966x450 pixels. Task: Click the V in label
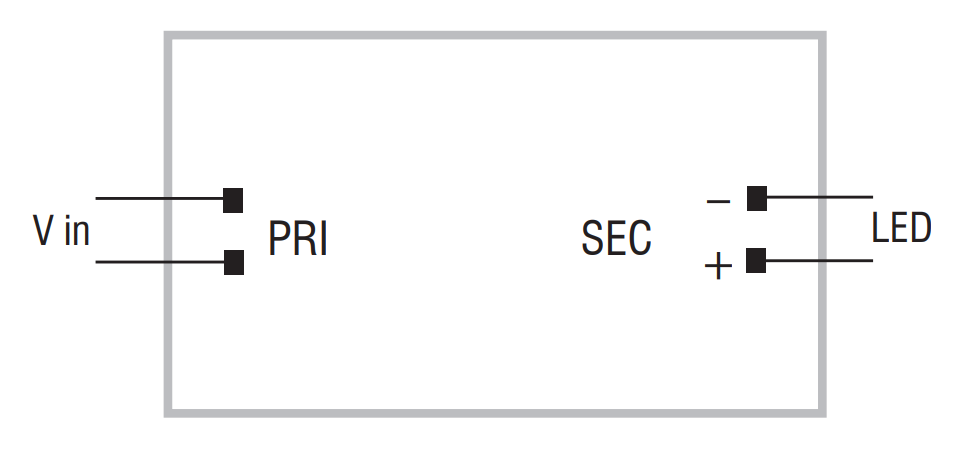click(x=61, y=231)
